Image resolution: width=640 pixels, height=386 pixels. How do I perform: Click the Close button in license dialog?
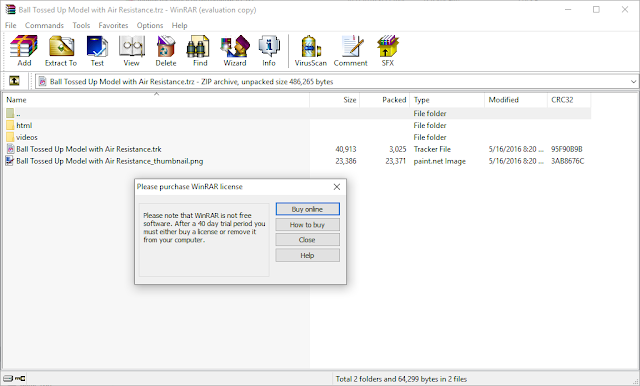[x=307, y=240]
